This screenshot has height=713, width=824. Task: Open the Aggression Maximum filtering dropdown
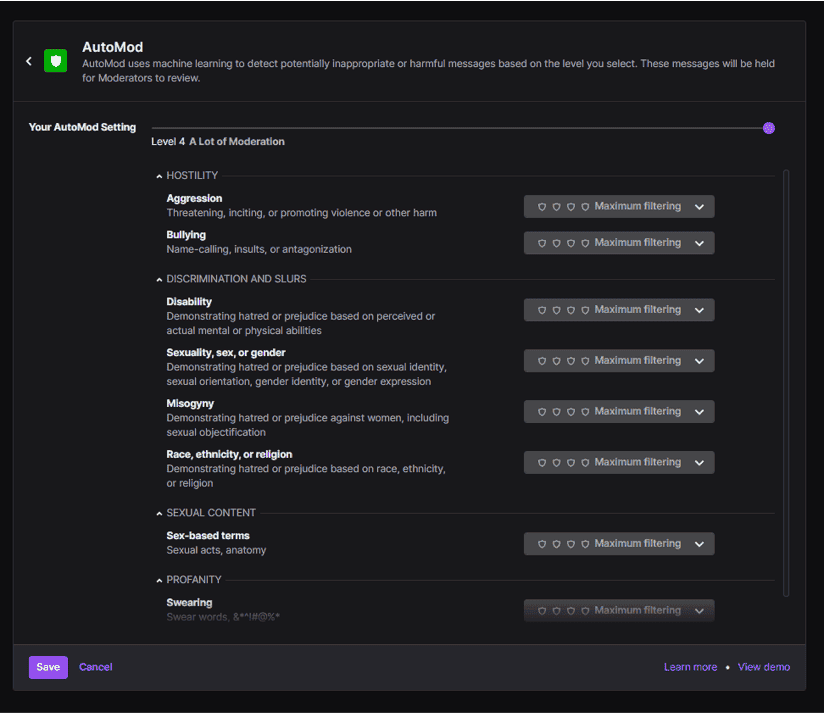(700, 206)
